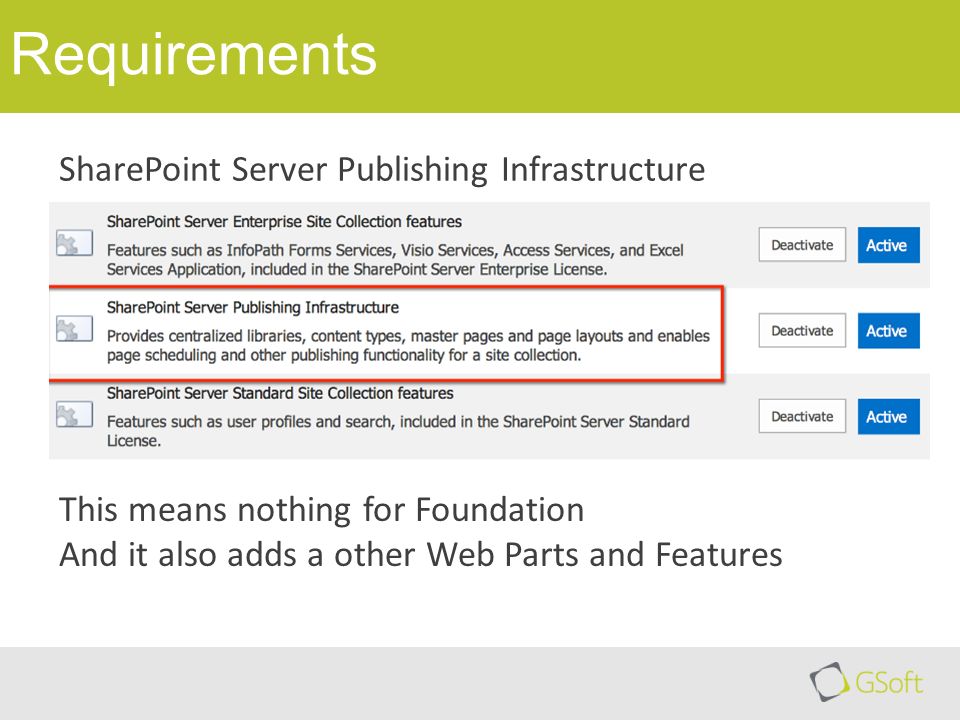Click 'And it also adds a other Web Parts' text
960x720 pixels.
(317, 555)
